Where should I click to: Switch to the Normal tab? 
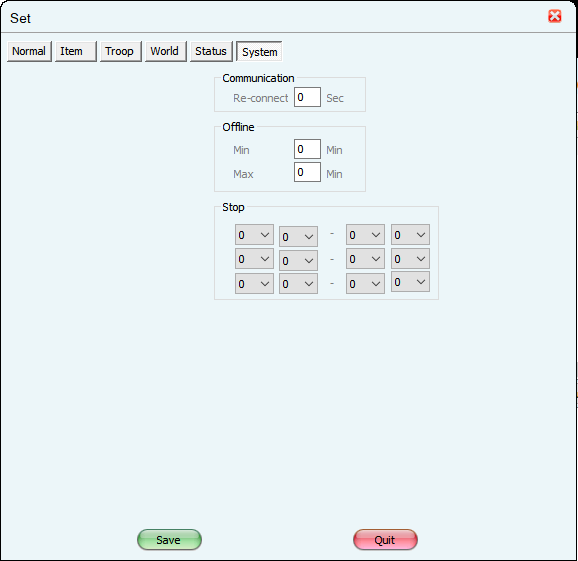29,51
